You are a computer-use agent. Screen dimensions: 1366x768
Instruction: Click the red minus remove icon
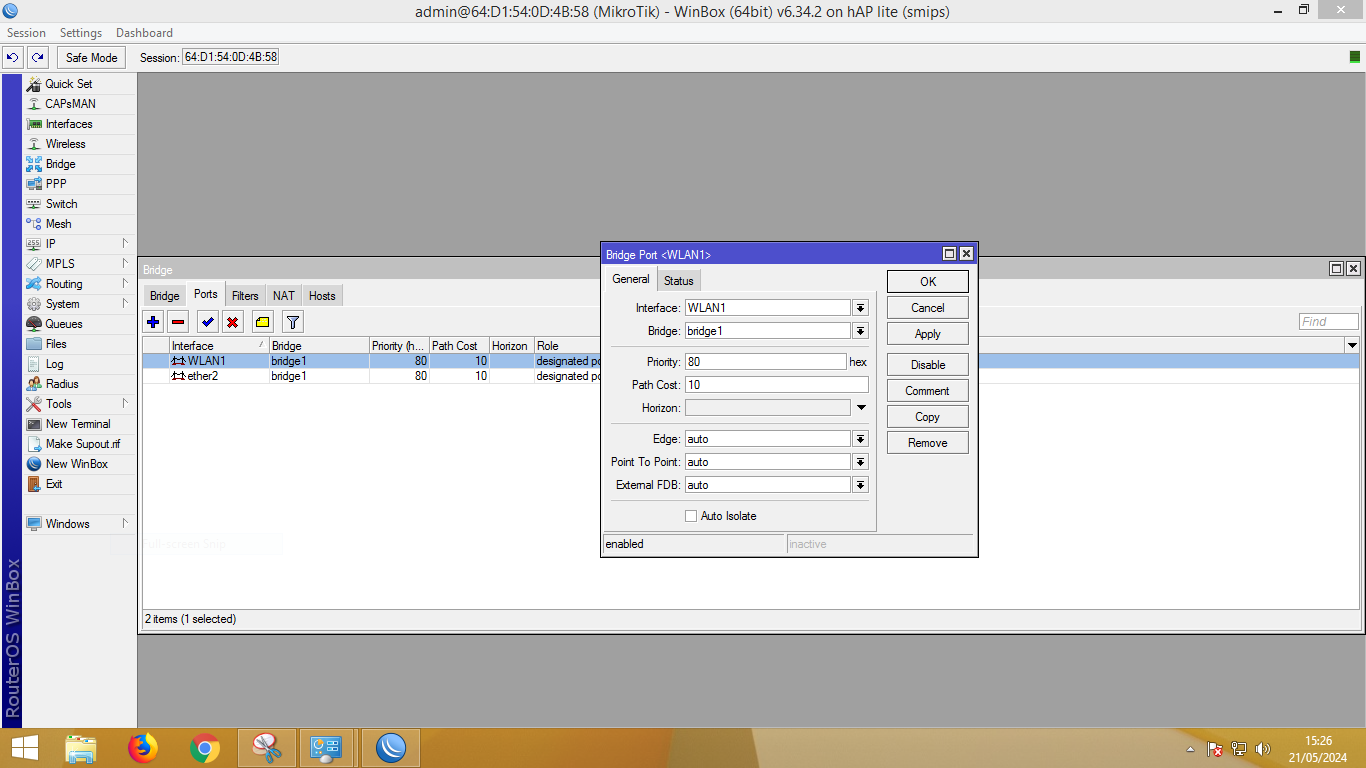(178, 322)
